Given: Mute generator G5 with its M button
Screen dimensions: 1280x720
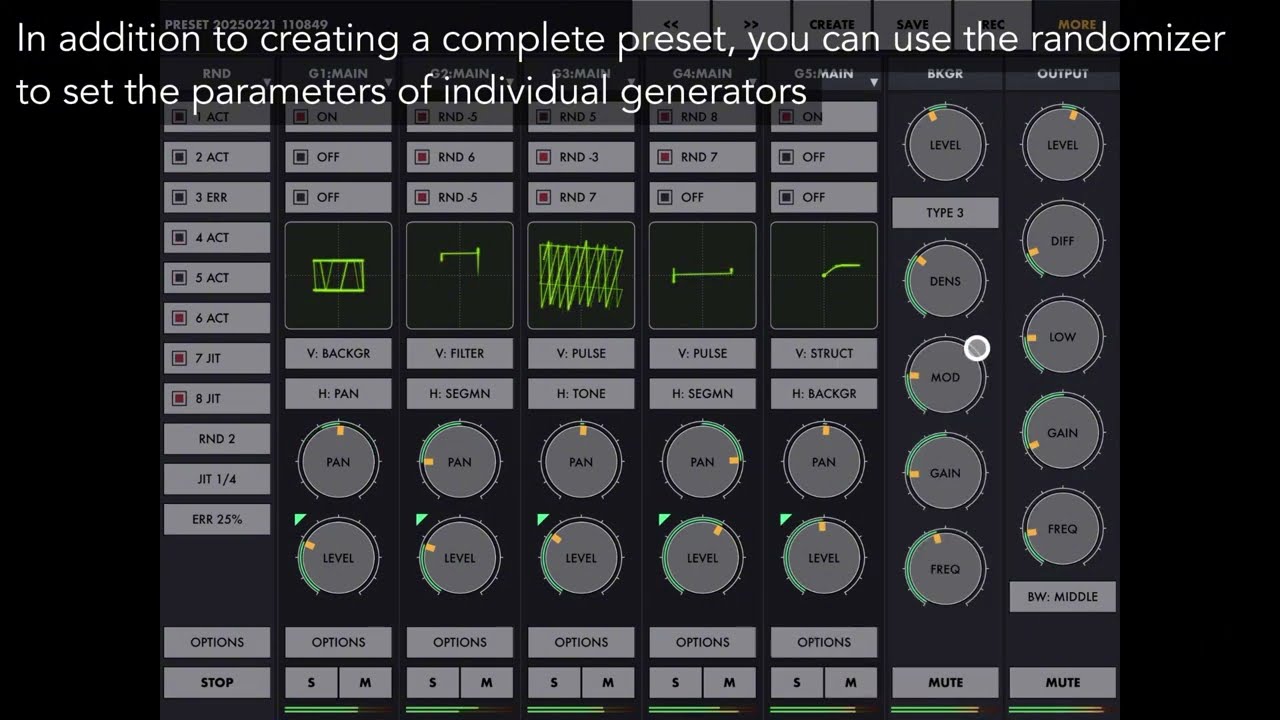Looking at the screenshot, I should pos(851,682).
